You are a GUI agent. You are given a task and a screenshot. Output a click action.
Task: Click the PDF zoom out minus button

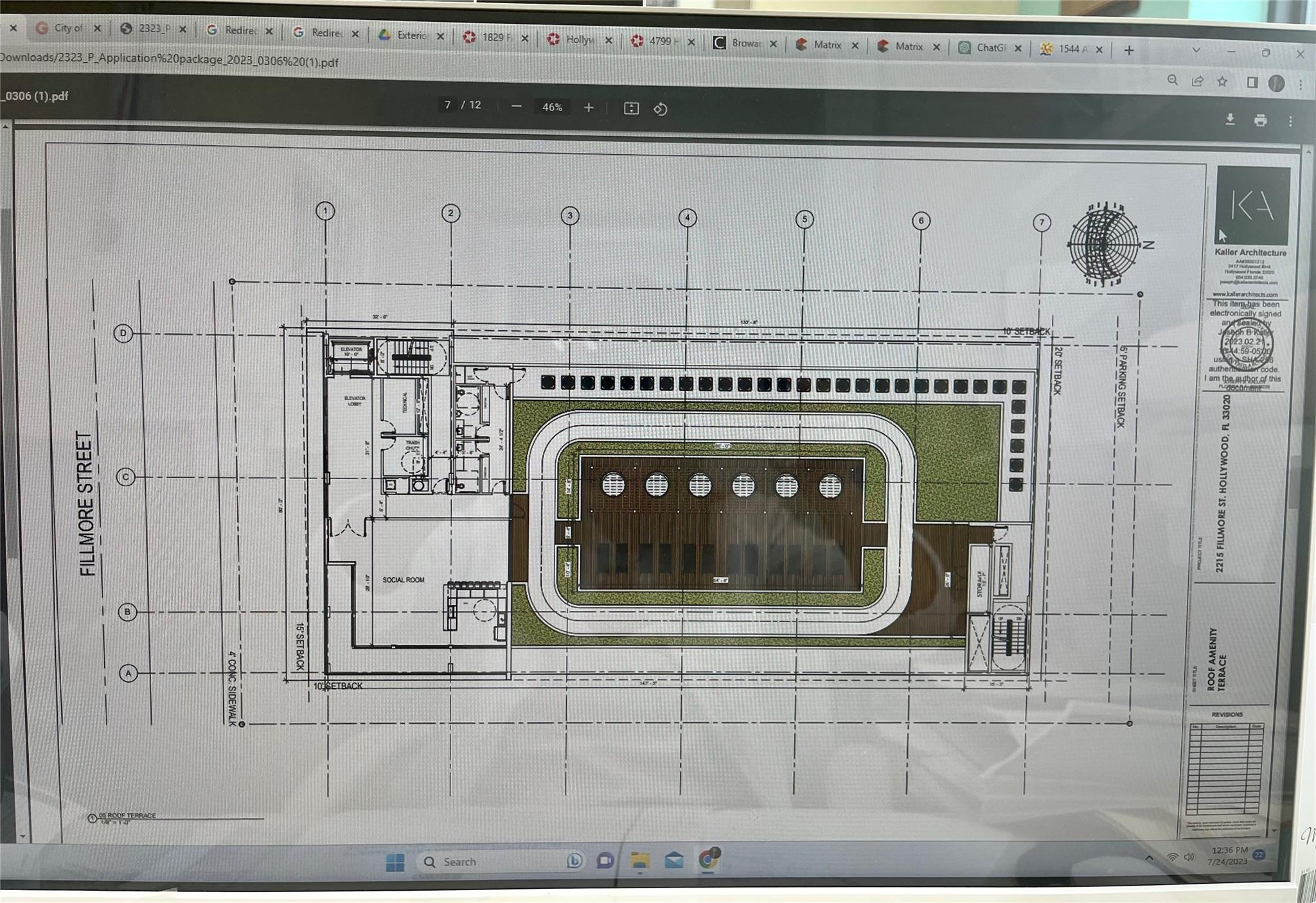point(517,107)
